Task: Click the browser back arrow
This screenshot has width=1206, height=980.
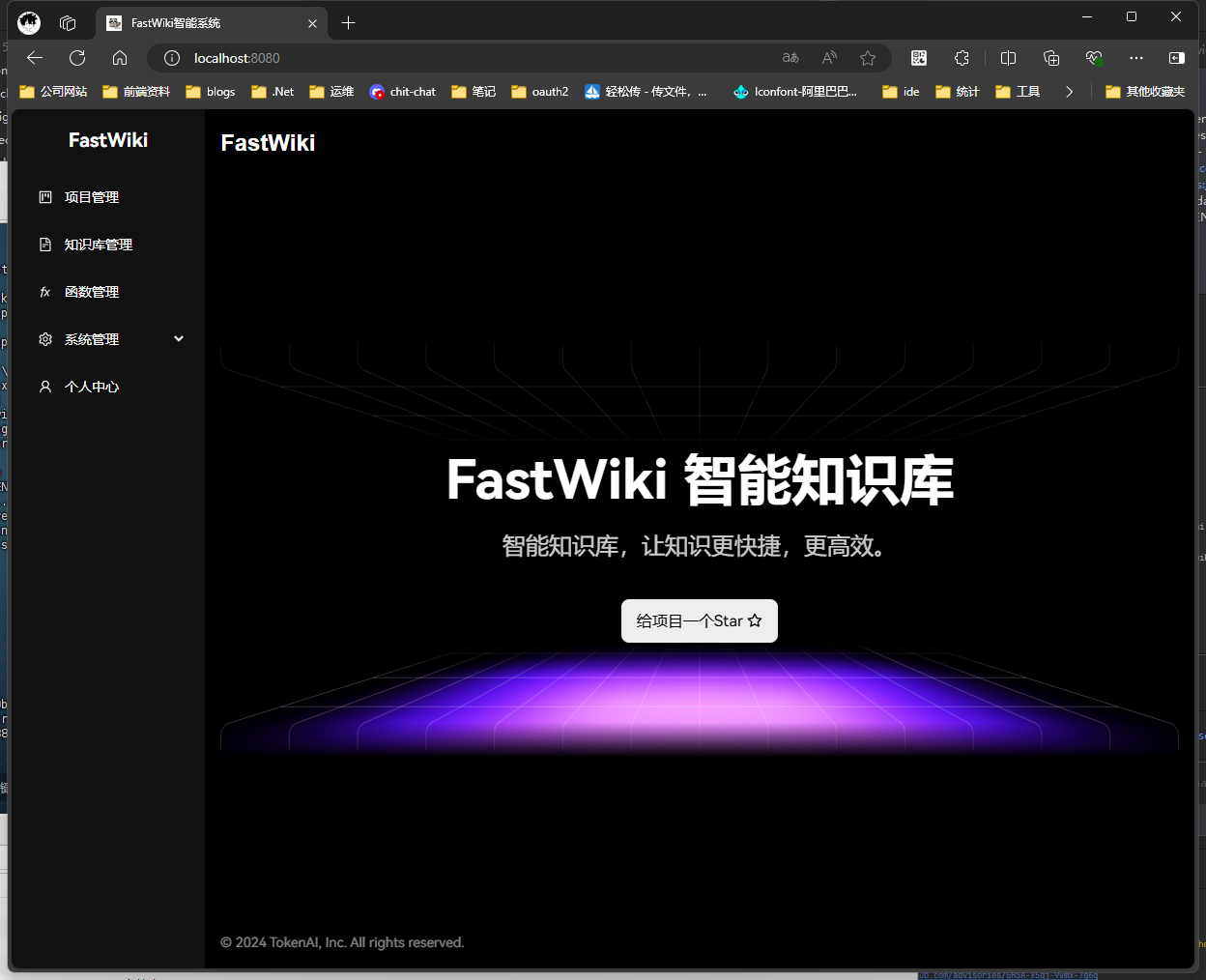Action: tap(35, 58)
